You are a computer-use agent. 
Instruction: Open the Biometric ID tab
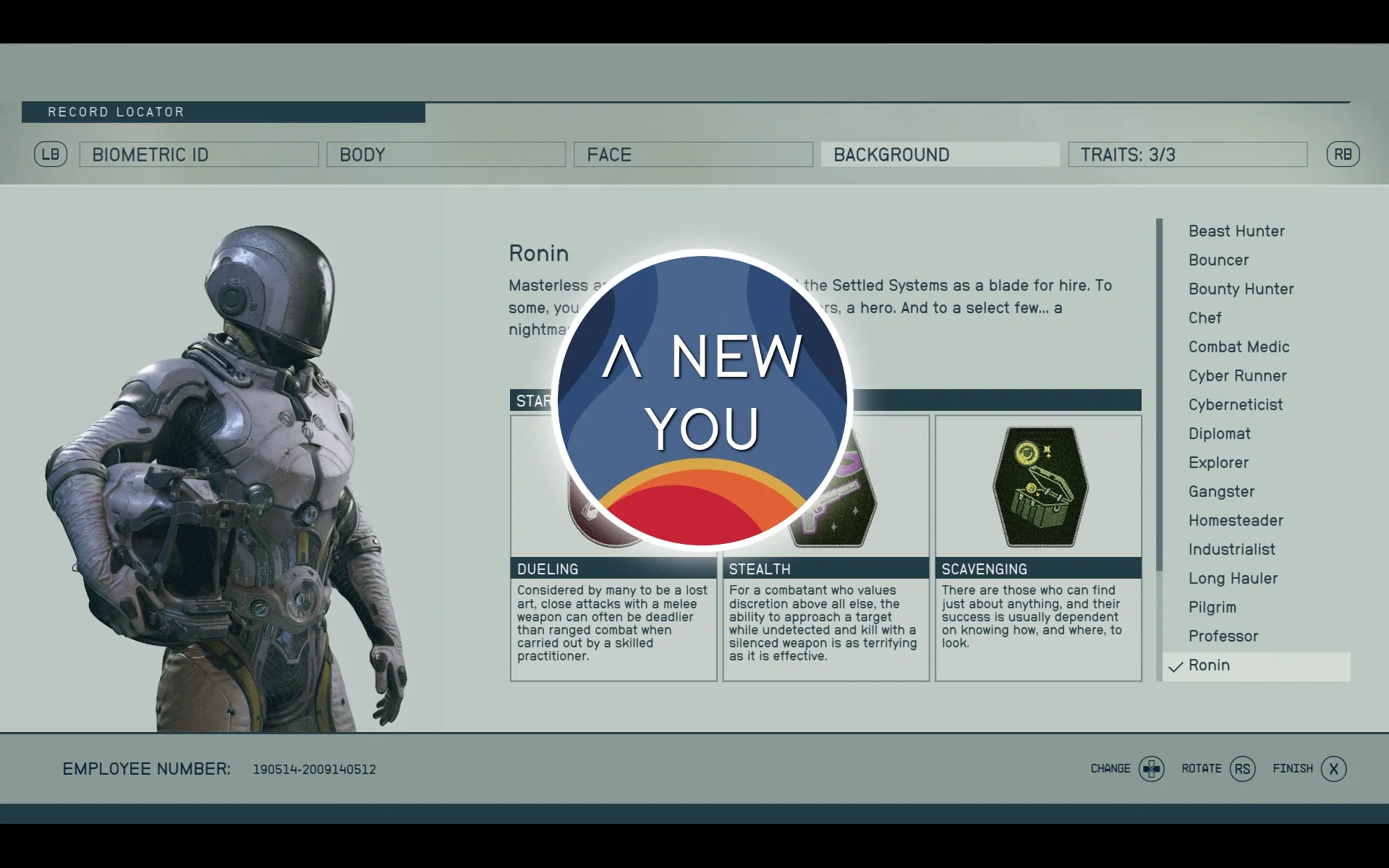(x=199, y=155)
